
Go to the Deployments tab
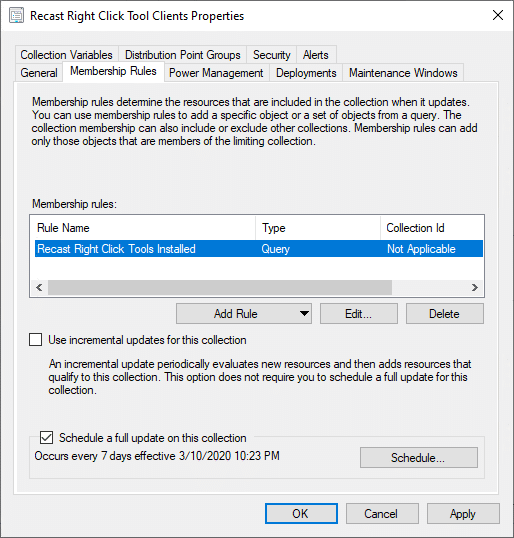[306, 73]
